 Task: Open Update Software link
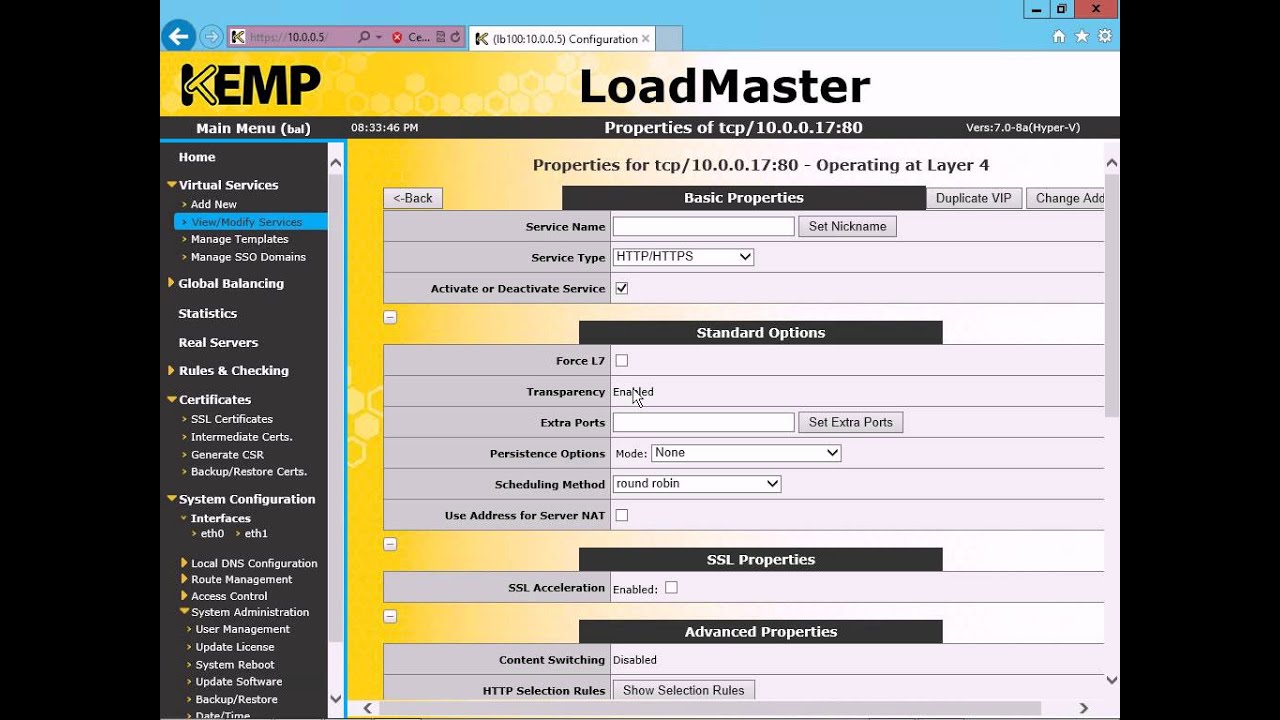(x=239, y=682)
